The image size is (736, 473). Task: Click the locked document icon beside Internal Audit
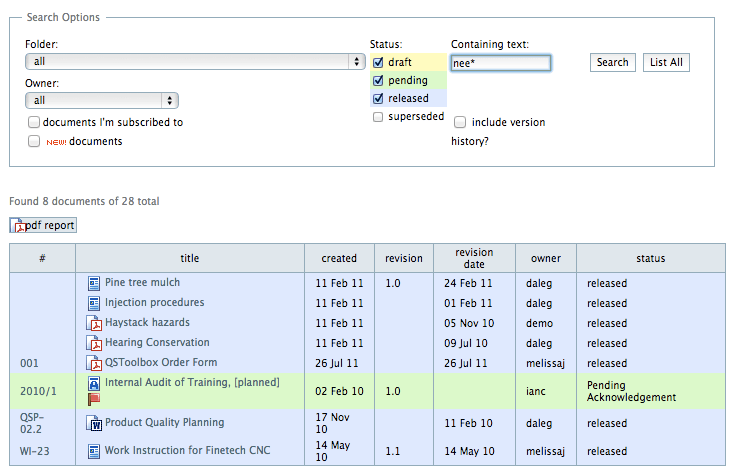[x=94, y=383]
